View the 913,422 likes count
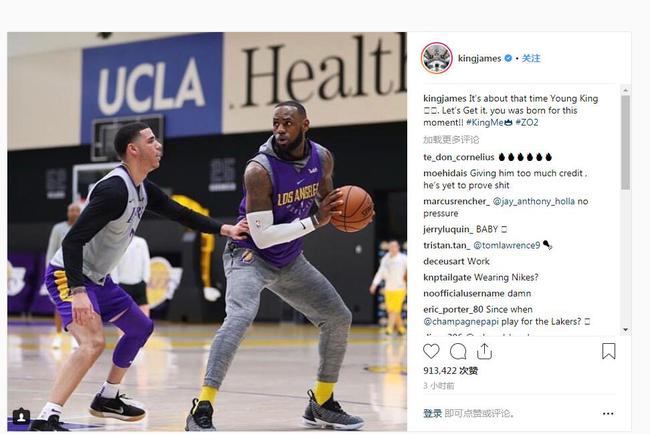Image resolution: width=650 pixels, height=434 pixels. click(451, 371)
